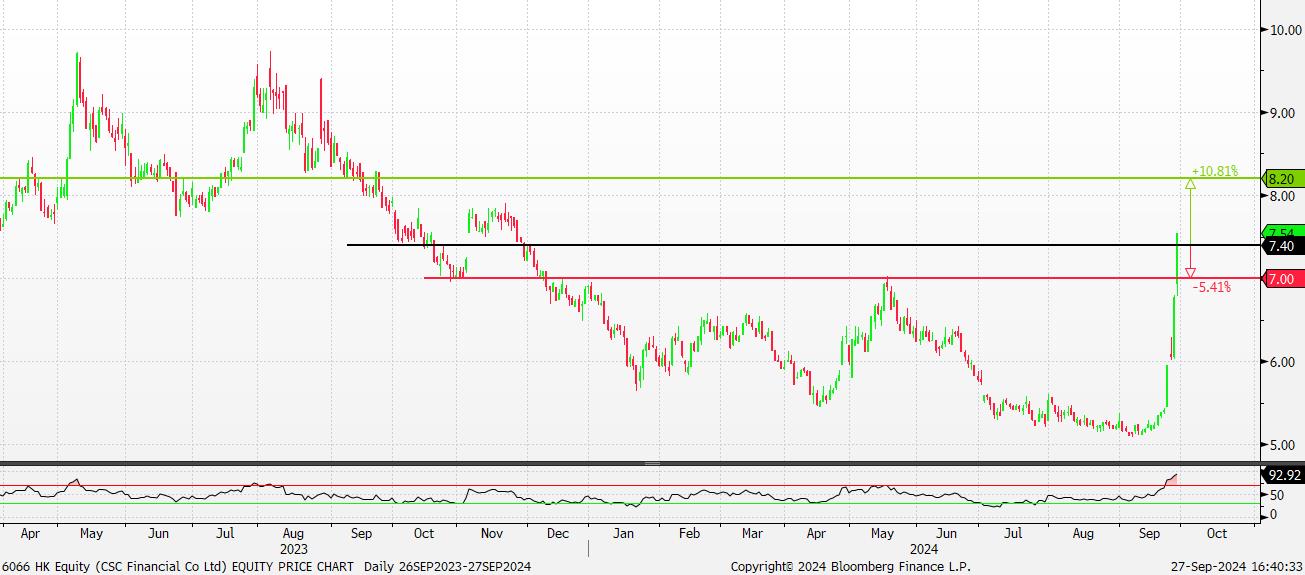Click the 10.00 label on the price axis

(1283, 30)
